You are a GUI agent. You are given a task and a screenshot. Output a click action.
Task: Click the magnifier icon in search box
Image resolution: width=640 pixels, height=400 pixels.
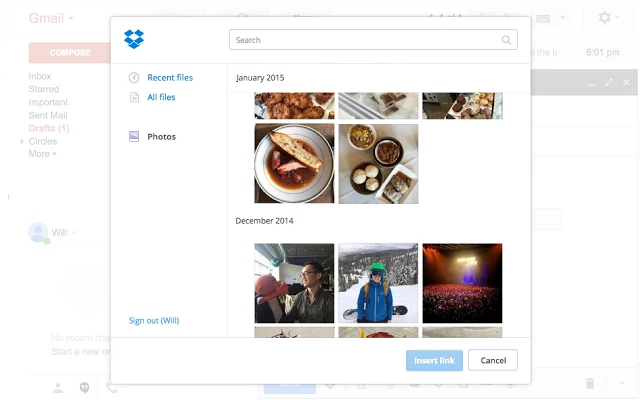click(x=507, y=40)
